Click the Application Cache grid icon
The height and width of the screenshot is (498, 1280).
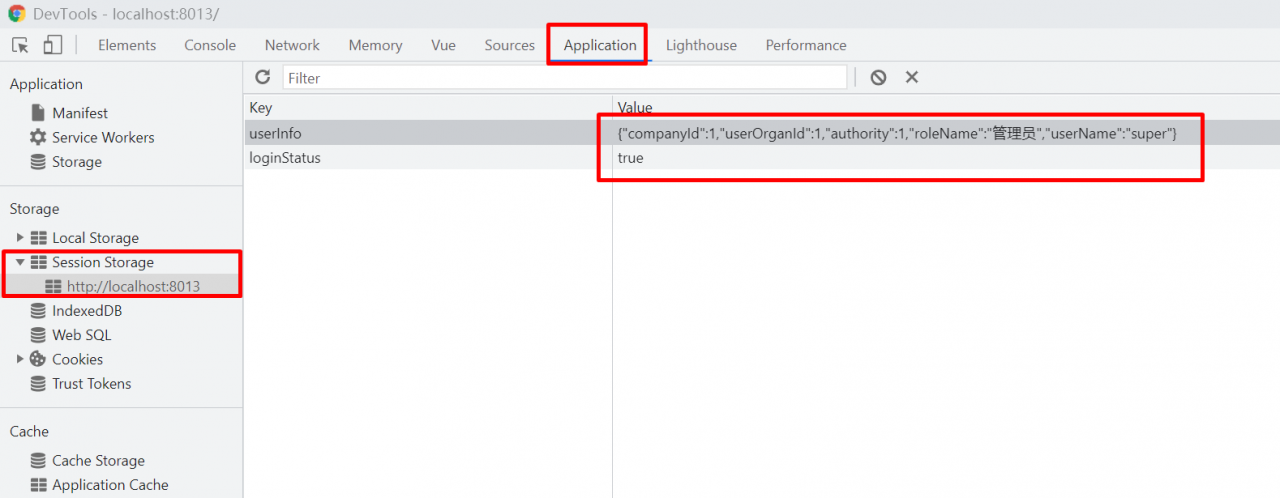click(x=39, y=485)
